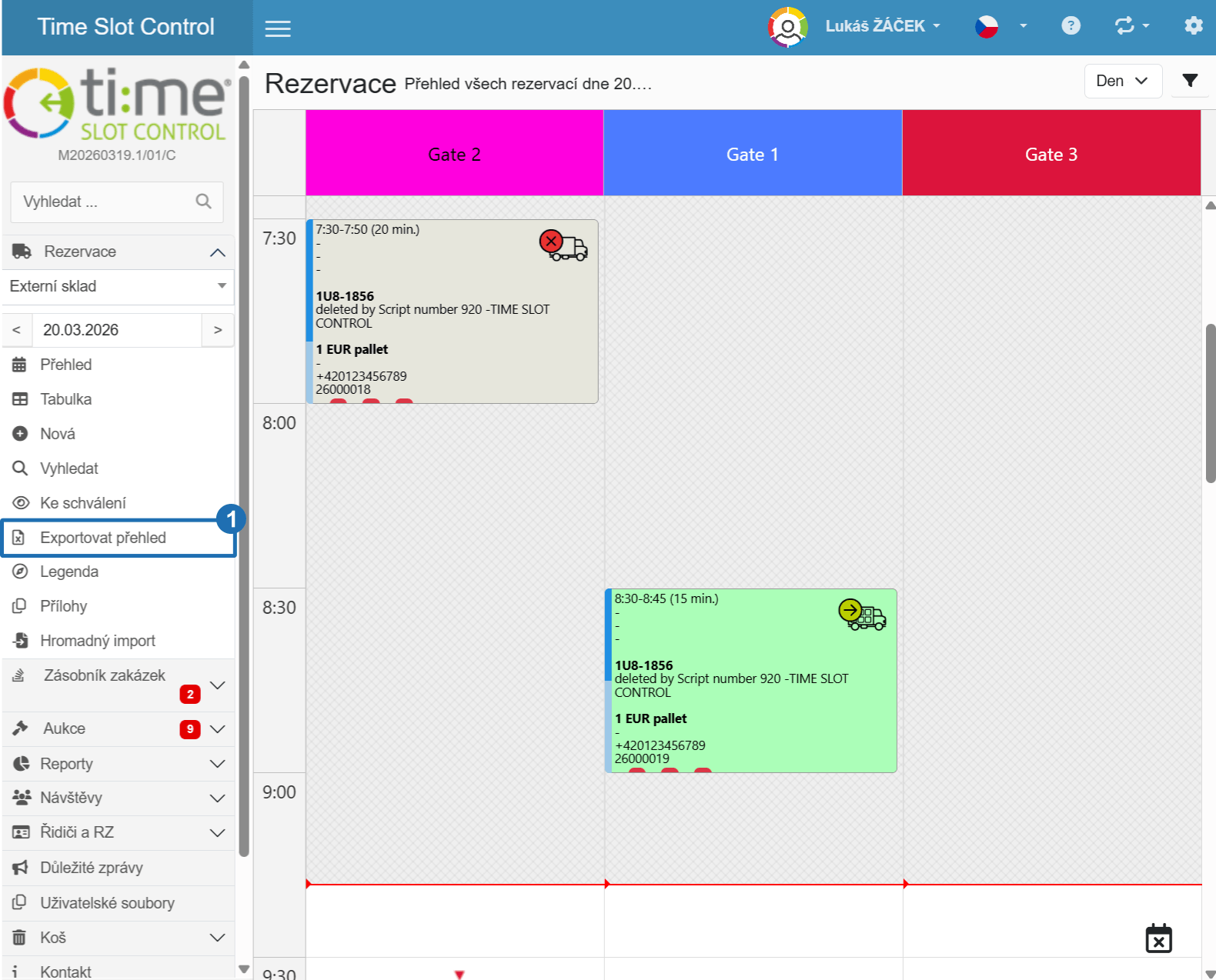Click the magenta Gate 2 column header
This screenshot has height=980, width=1216.
[454, 153]
